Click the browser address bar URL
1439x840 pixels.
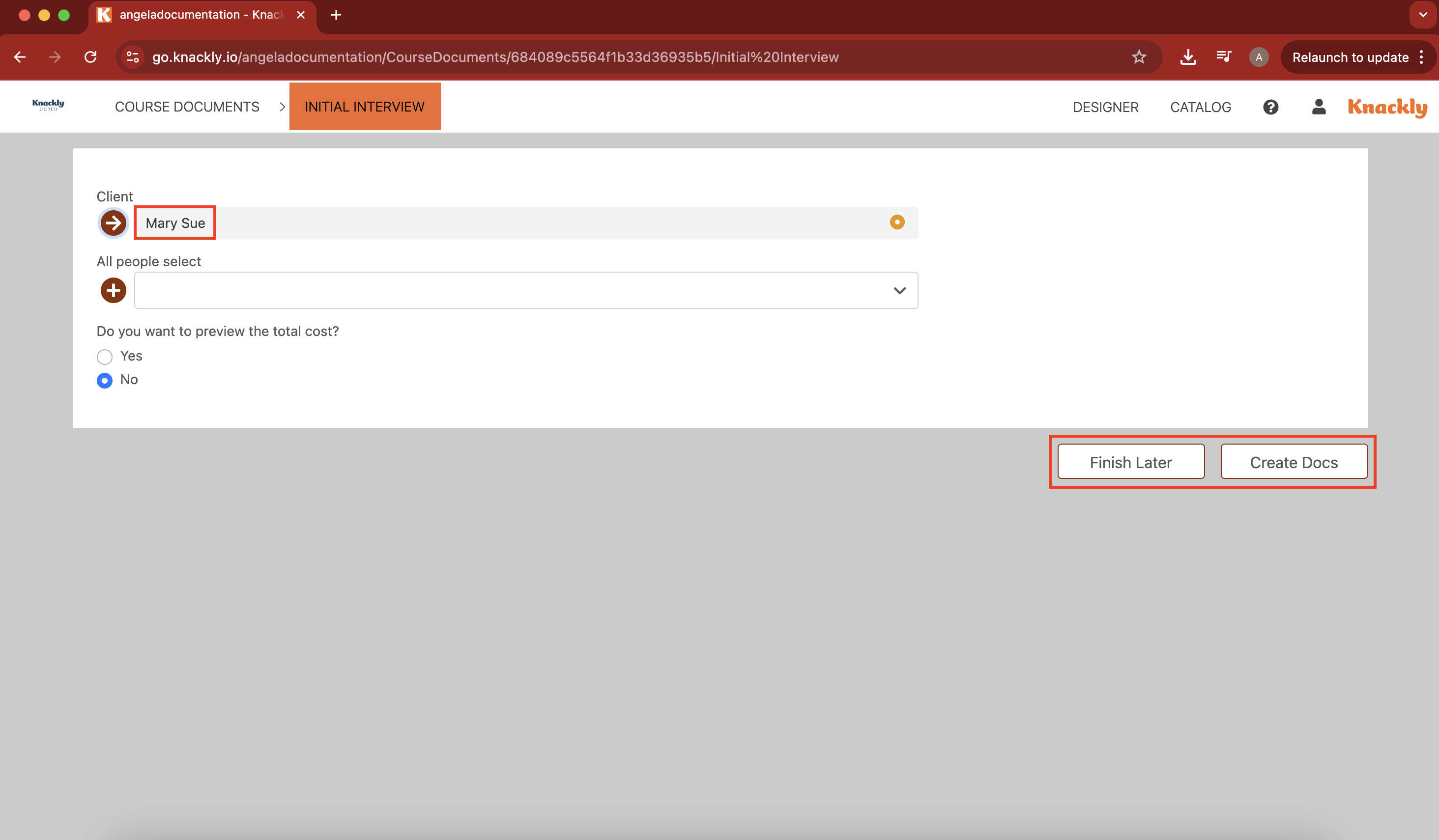[x=495, y=57]
